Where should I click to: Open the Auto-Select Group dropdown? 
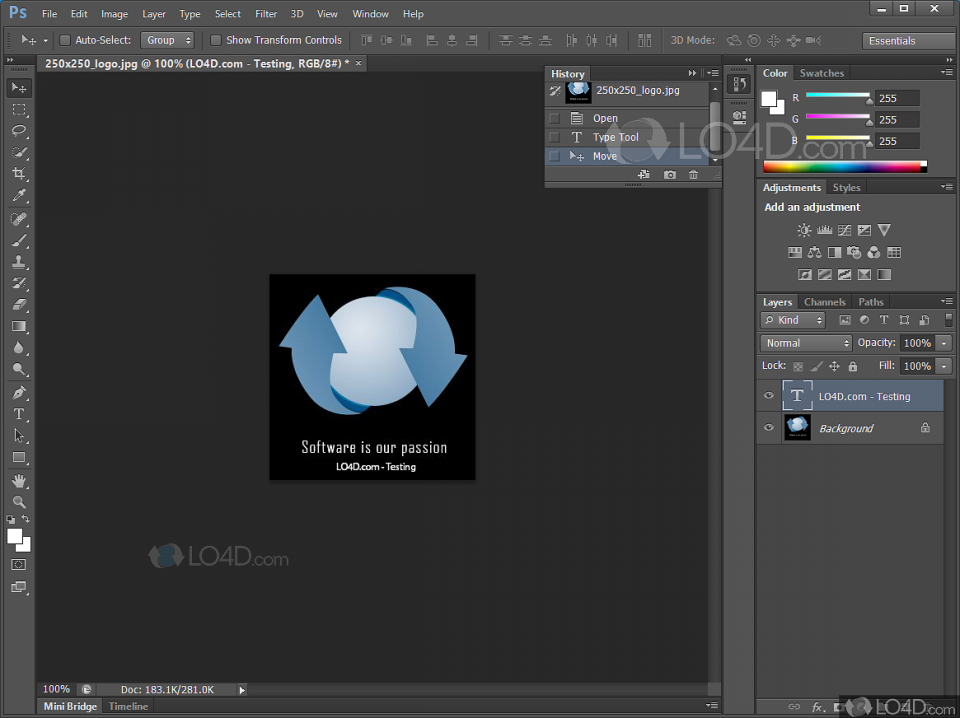(x=168, y=40)
